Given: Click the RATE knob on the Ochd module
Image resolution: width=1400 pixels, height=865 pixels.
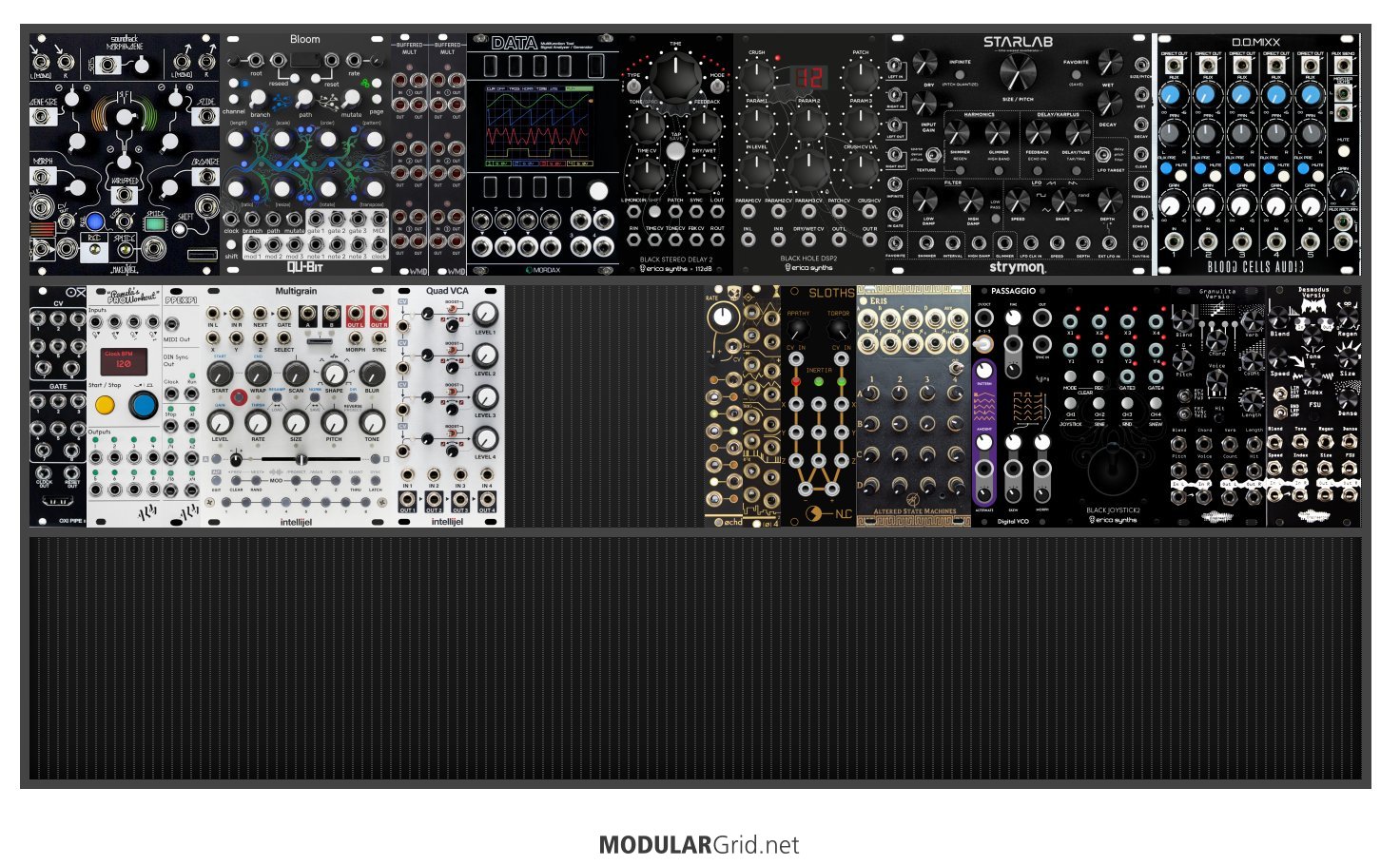Looking at the screenshot, I should pos(723,317).
